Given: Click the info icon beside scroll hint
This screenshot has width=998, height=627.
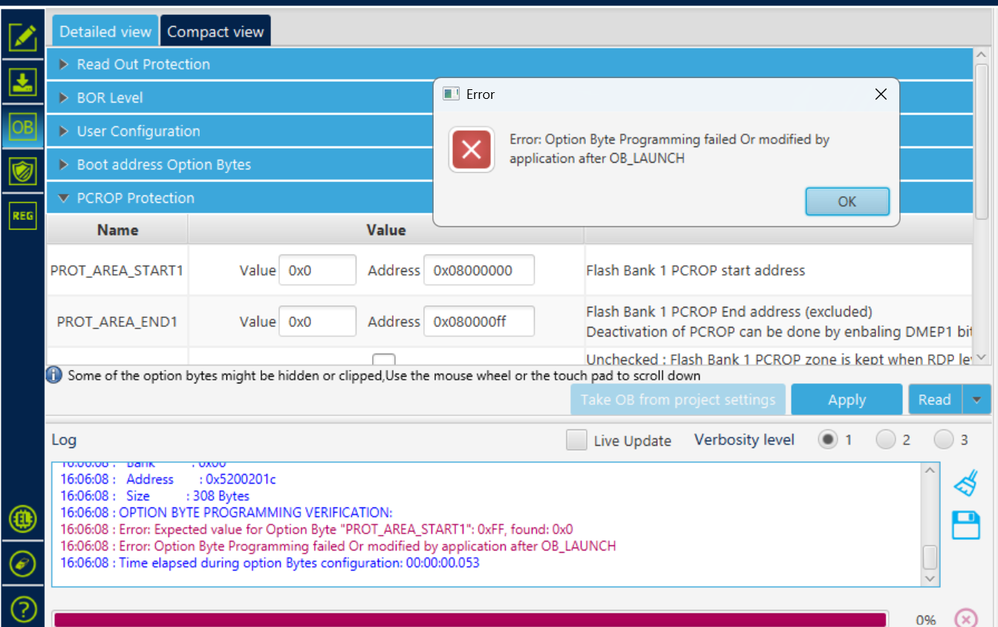Looking at the screenshot, I should pyautogui.click(x=54, y=376).
